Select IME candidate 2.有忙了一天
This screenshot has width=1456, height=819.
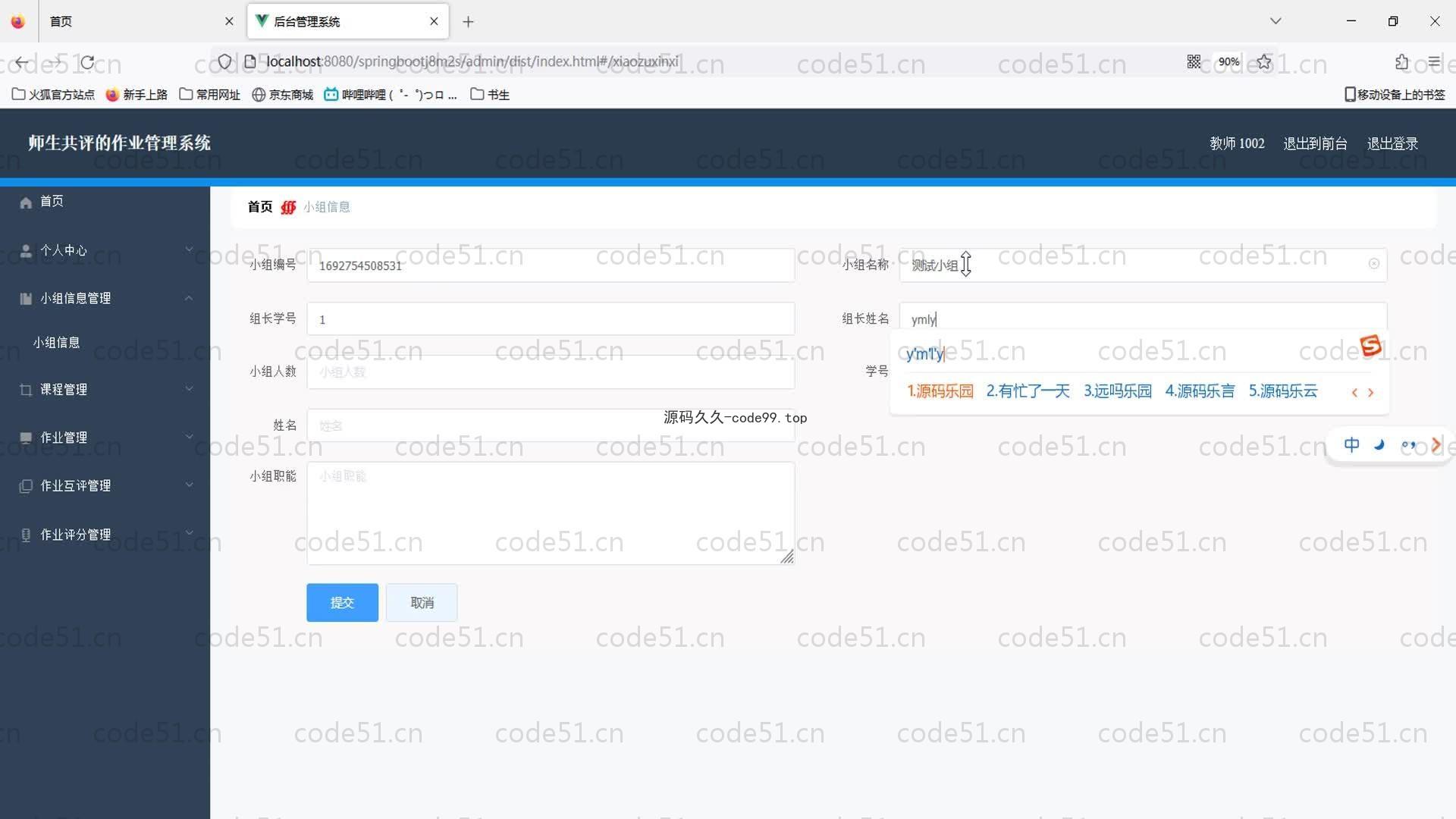point(1028,391)
